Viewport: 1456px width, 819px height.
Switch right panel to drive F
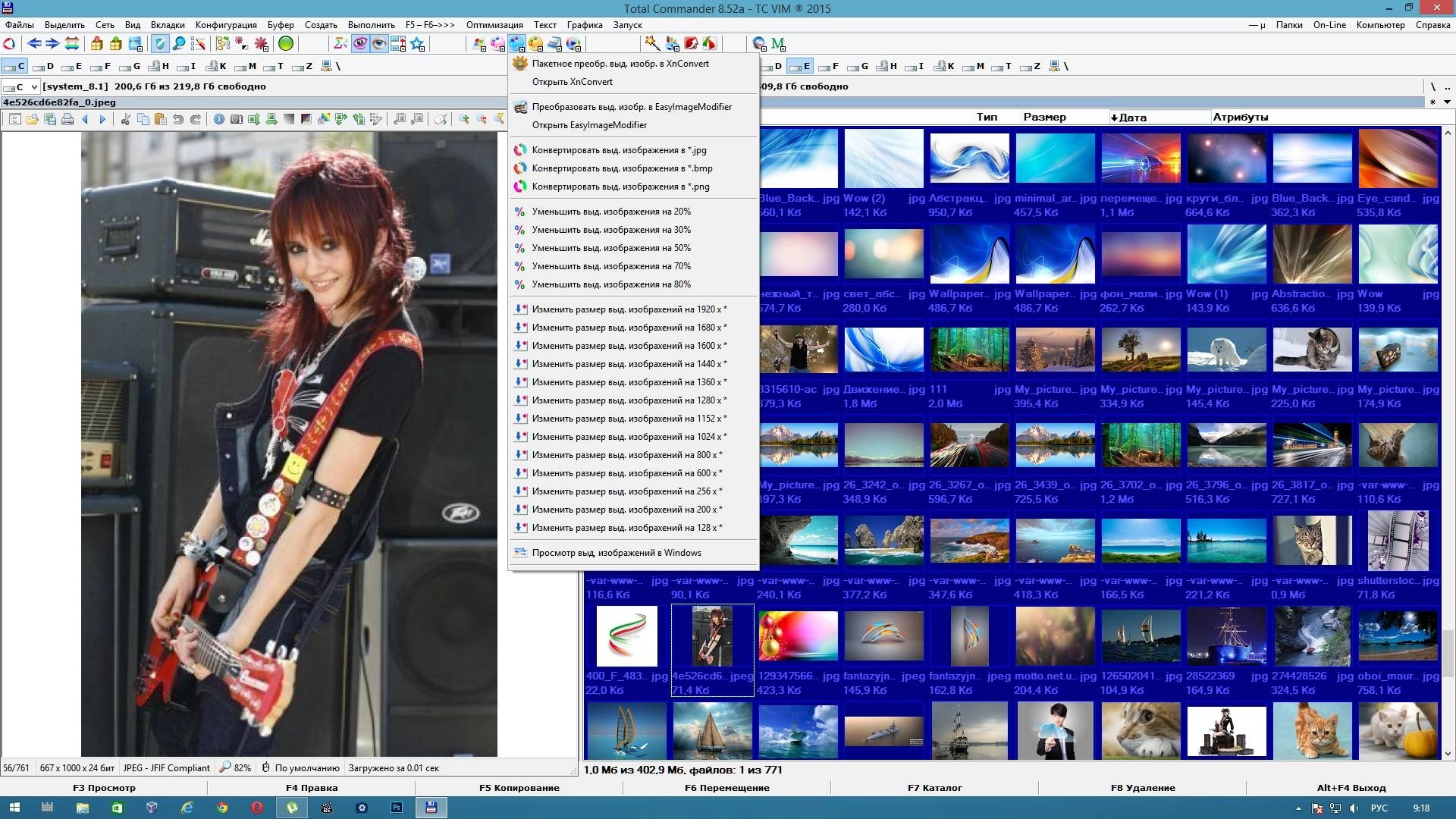(828, 66)
